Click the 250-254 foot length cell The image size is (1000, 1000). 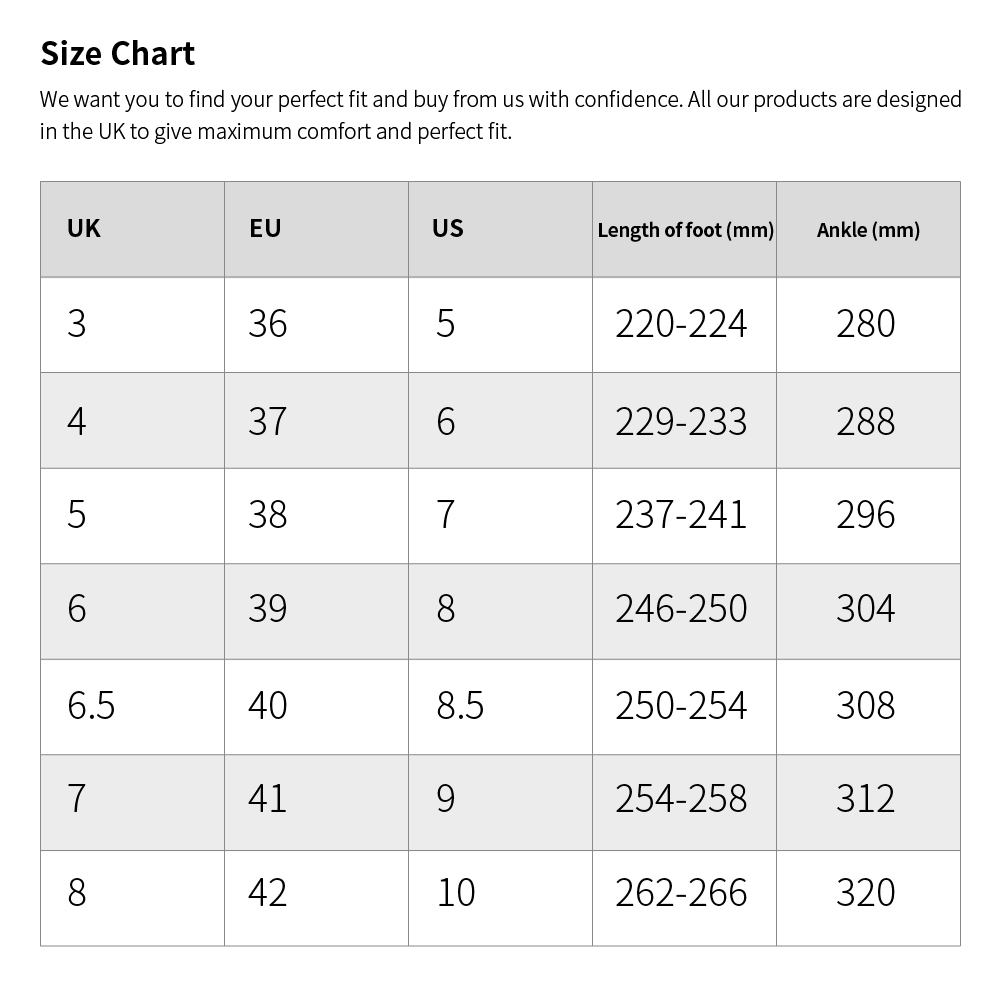681,706
